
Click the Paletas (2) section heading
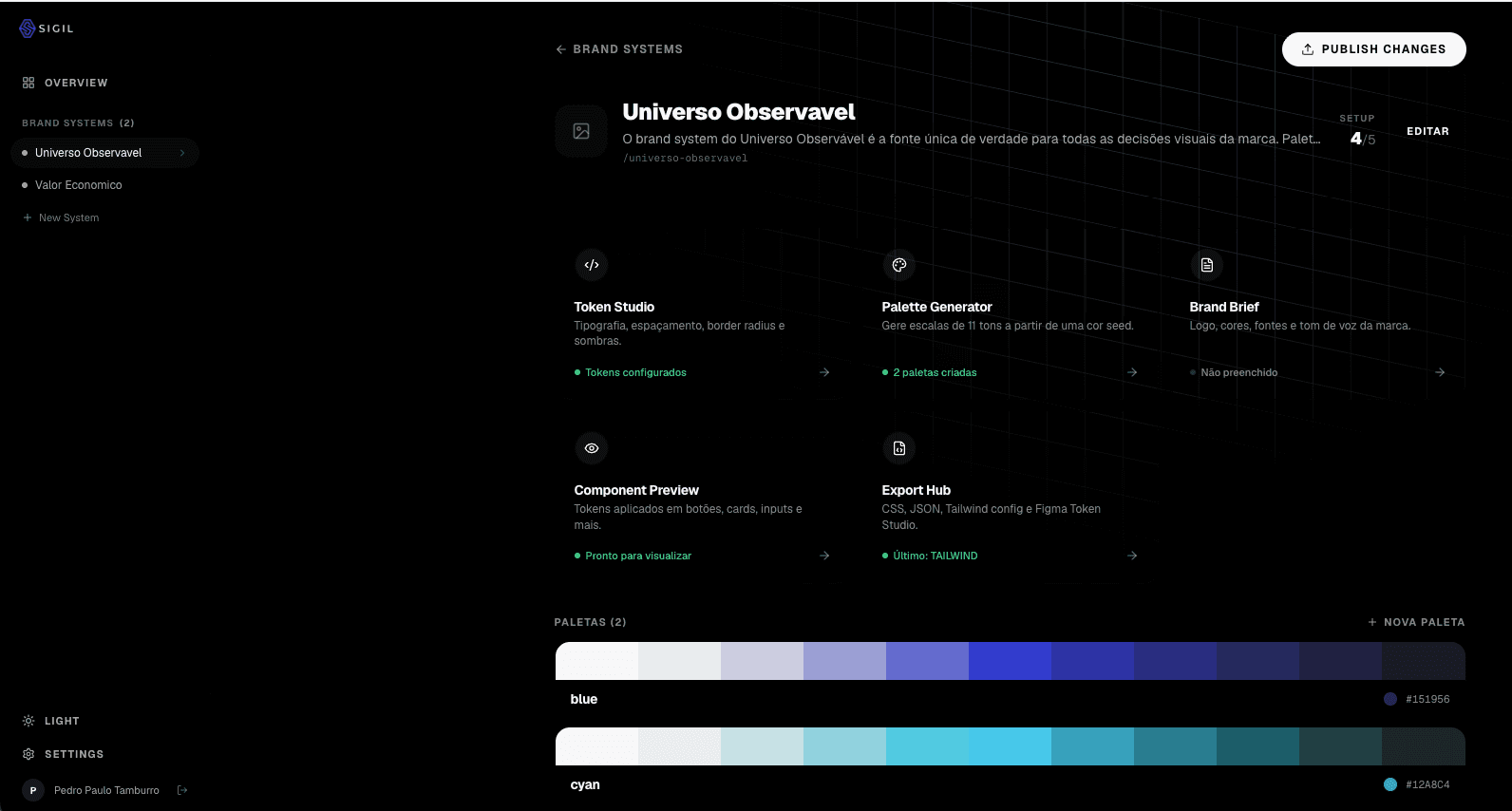click(x=591, y=622)
